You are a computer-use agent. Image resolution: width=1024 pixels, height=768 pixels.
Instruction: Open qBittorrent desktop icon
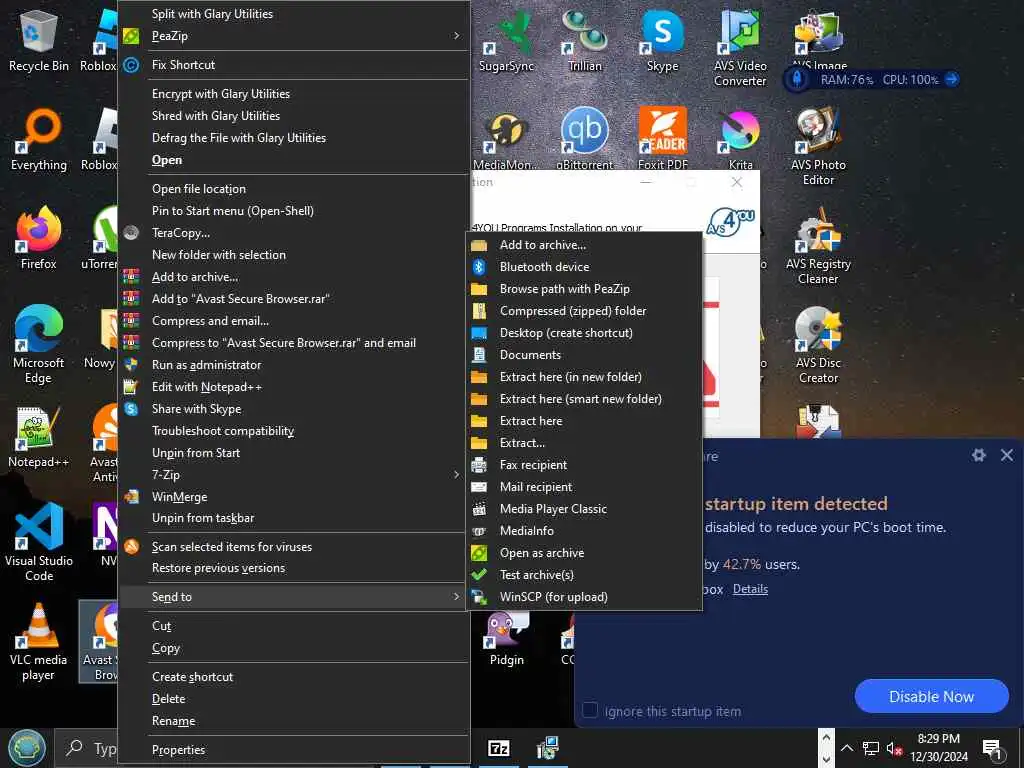[x=584, y=138]
